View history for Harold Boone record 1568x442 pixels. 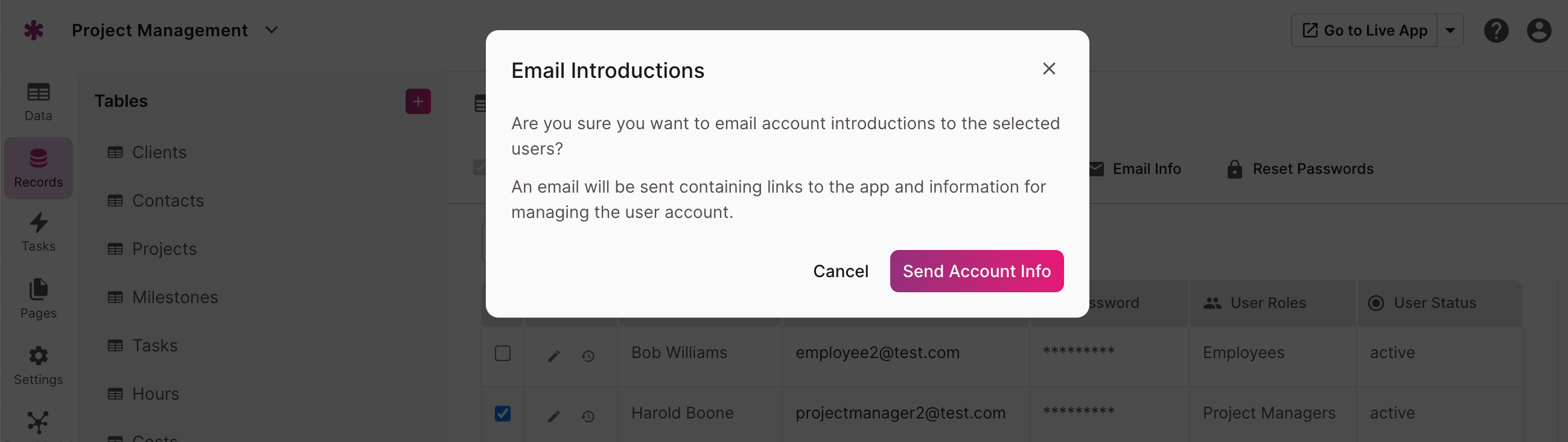click(x=587, y=417)
